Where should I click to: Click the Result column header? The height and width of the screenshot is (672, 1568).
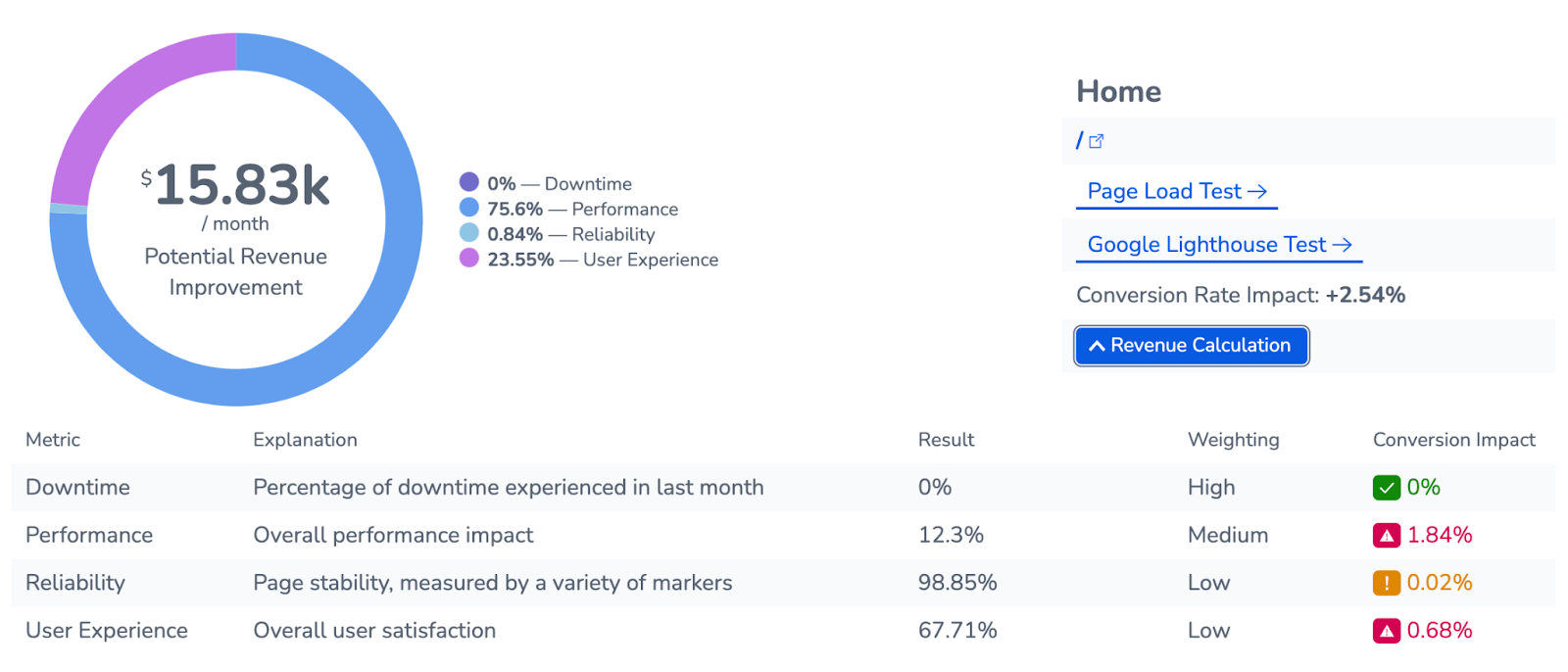click(x=946, y=440)
